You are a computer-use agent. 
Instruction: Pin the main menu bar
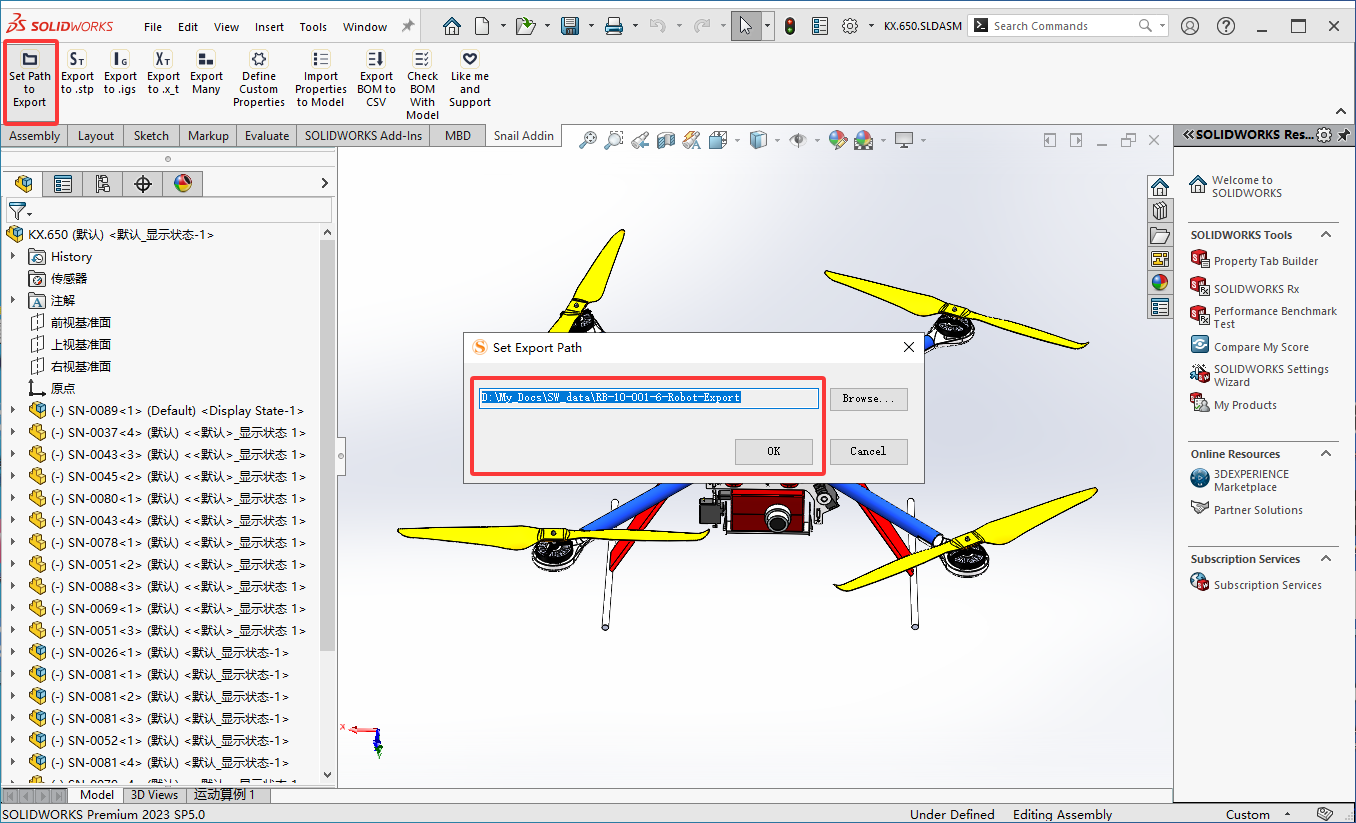click(408, 26)
